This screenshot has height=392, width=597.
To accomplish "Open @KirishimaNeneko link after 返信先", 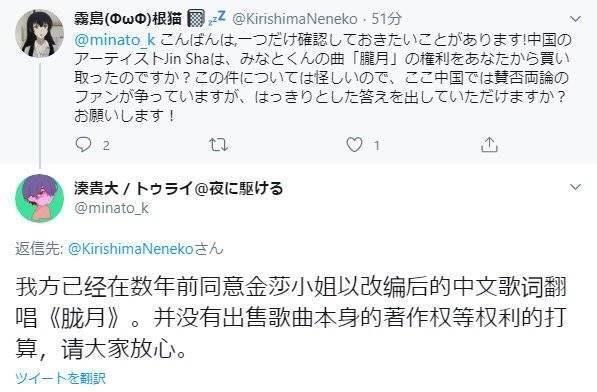I will [x=131, y=249].
